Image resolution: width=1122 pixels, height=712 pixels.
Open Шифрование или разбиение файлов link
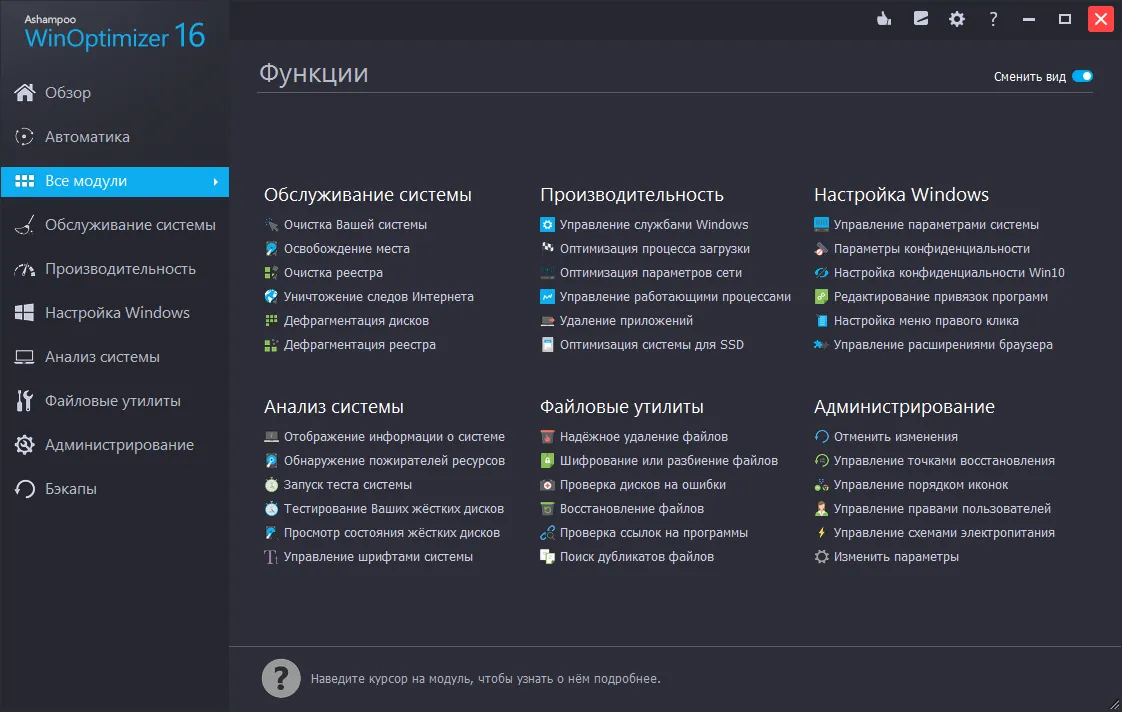(668, 461)
